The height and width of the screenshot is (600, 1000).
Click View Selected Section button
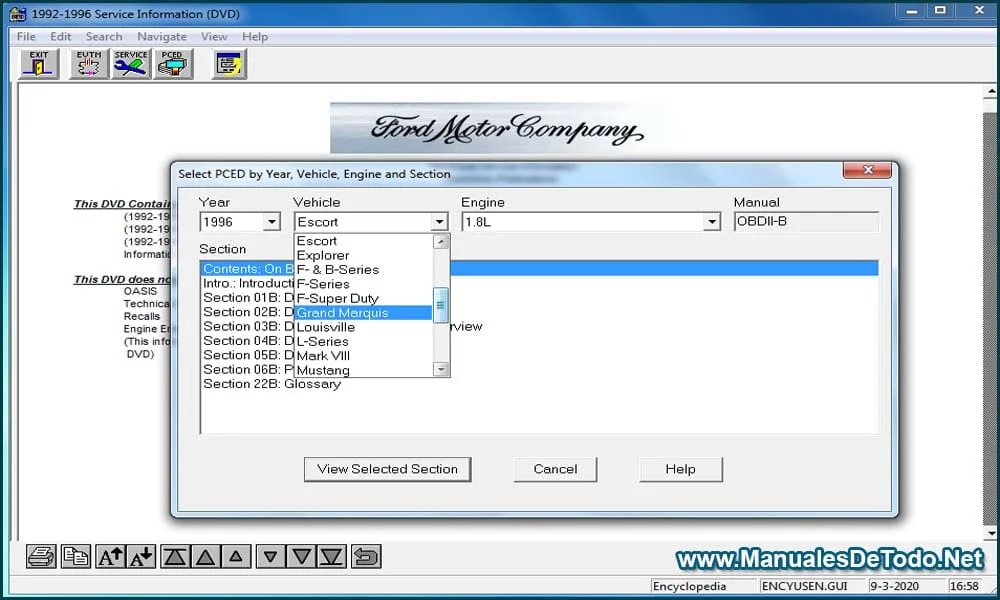point(388,469)
